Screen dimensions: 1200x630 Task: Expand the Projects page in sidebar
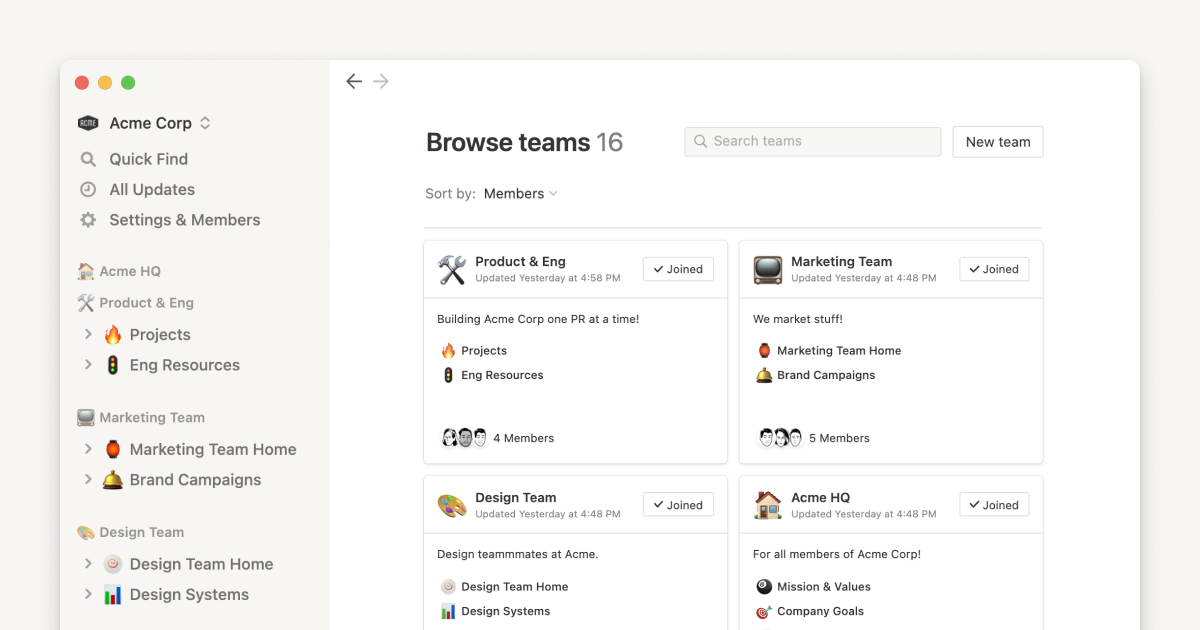pos(88,335)
